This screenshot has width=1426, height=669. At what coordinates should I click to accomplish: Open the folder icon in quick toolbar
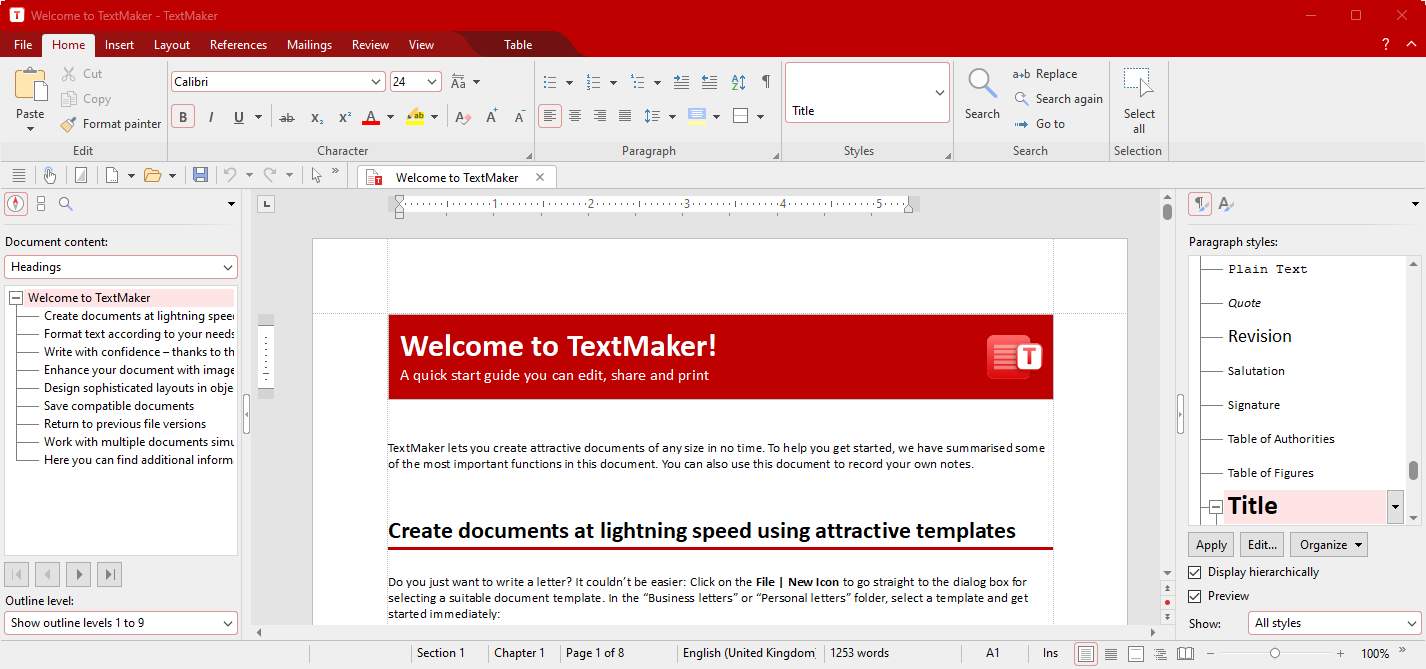[152, 175]
